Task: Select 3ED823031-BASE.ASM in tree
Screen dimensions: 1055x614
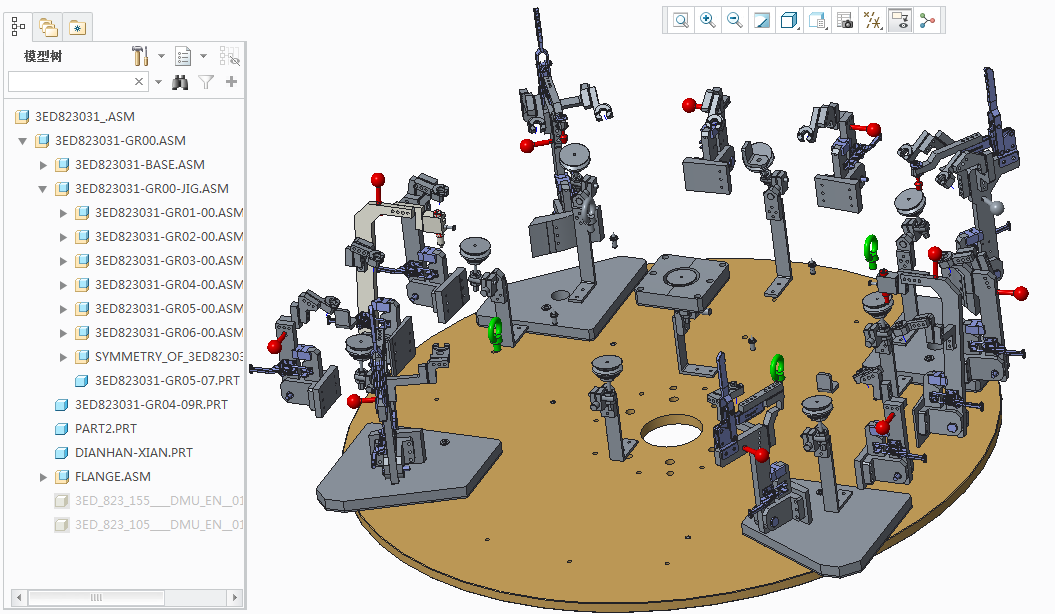Action: click(140, 164)
